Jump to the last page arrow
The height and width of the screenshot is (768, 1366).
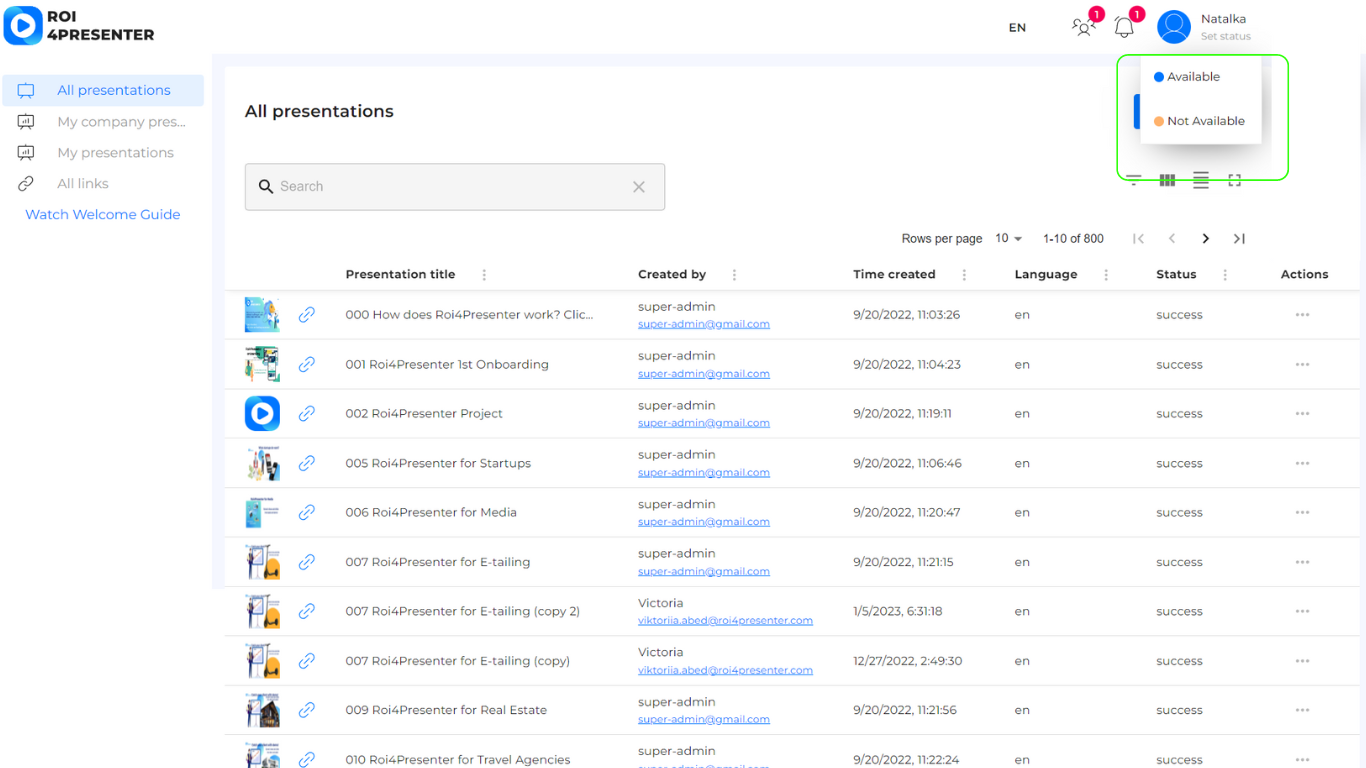coord(1239,239)
